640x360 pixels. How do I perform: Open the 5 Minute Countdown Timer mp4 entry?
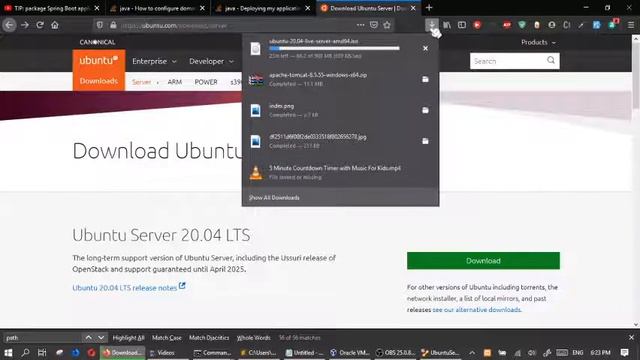[340, 172]
